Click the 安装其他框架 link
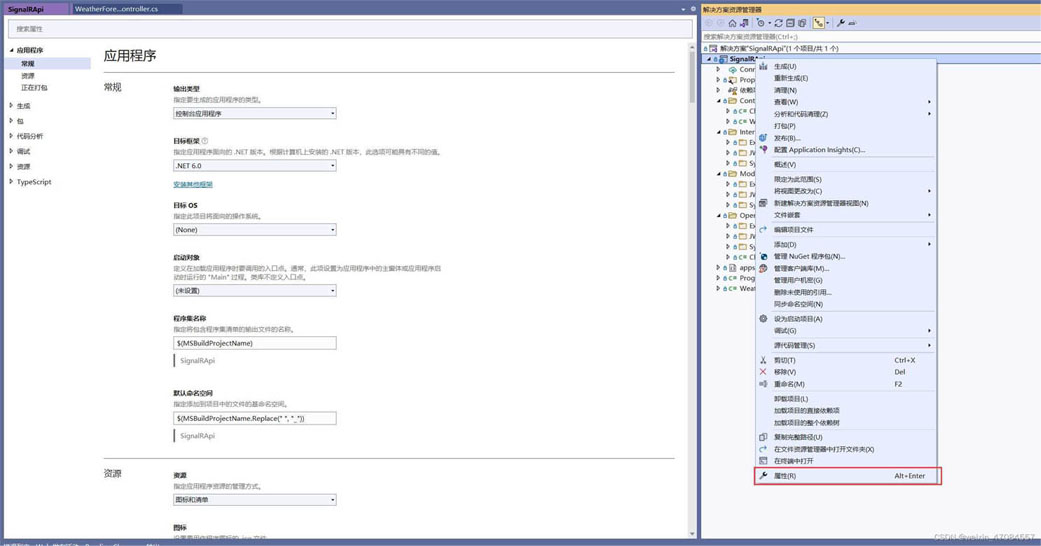The image size is (1041, 546). tap(193, 185)
